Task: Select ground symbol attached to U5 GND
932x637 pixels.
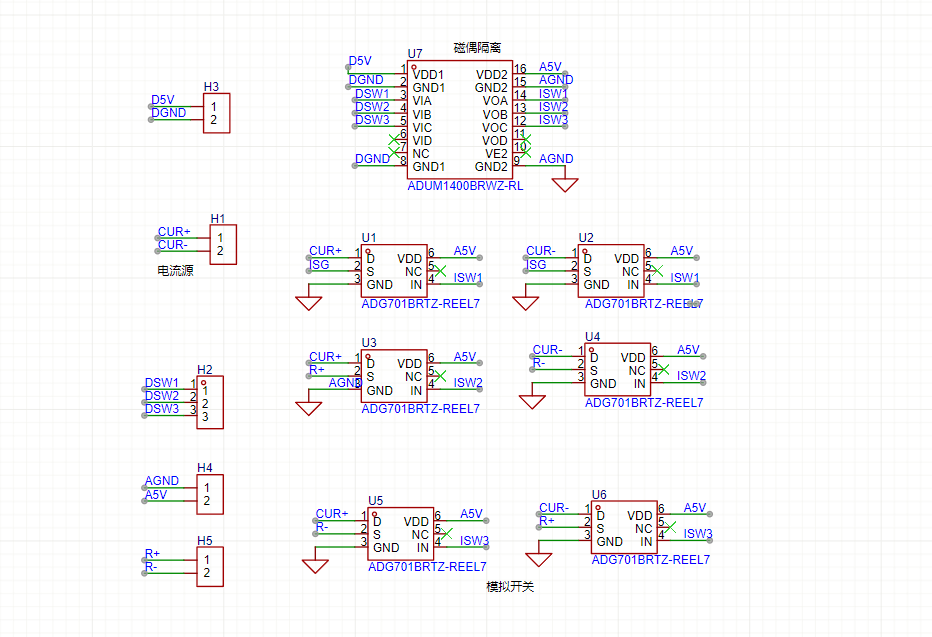Action: 315,566
